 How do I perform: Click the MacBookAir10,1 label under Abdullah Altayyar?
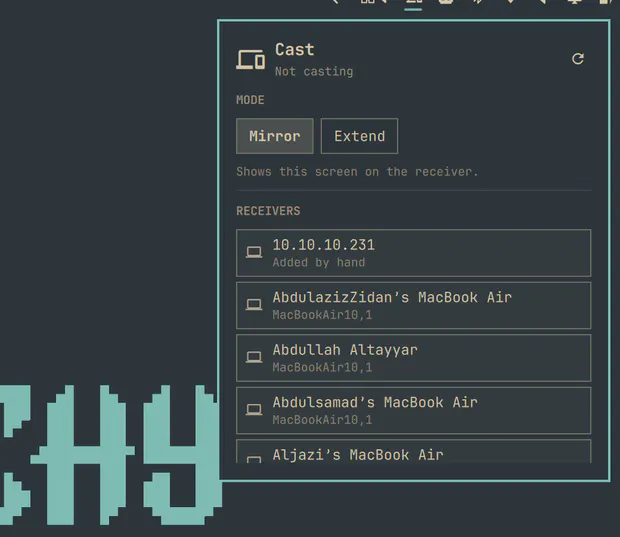click(322, 367)
